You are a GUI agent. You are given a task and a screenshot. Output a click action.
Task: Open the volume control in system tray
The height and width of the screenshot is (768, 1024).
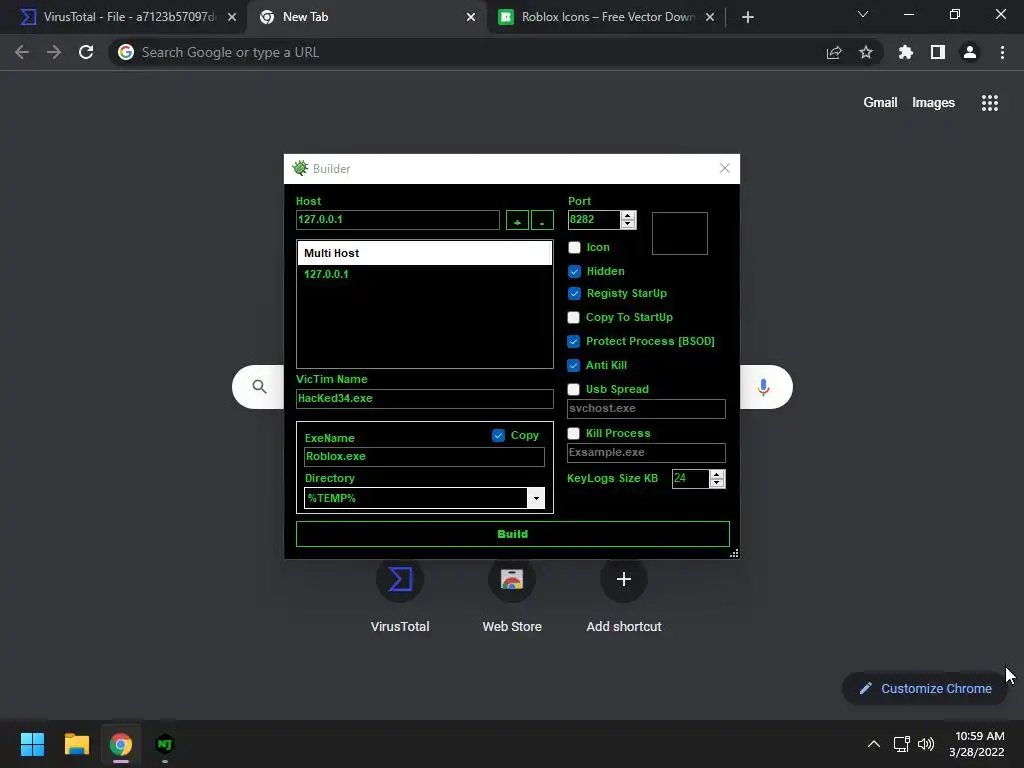pos(926,744)
